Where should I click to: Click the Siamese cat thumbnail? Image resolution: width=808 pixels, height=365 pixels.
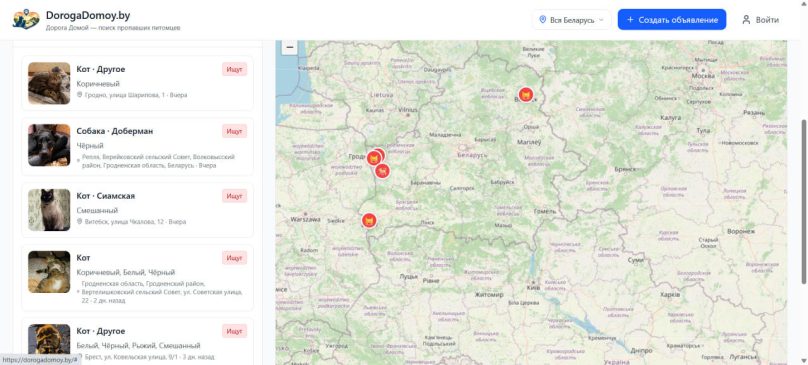point(49,209)
